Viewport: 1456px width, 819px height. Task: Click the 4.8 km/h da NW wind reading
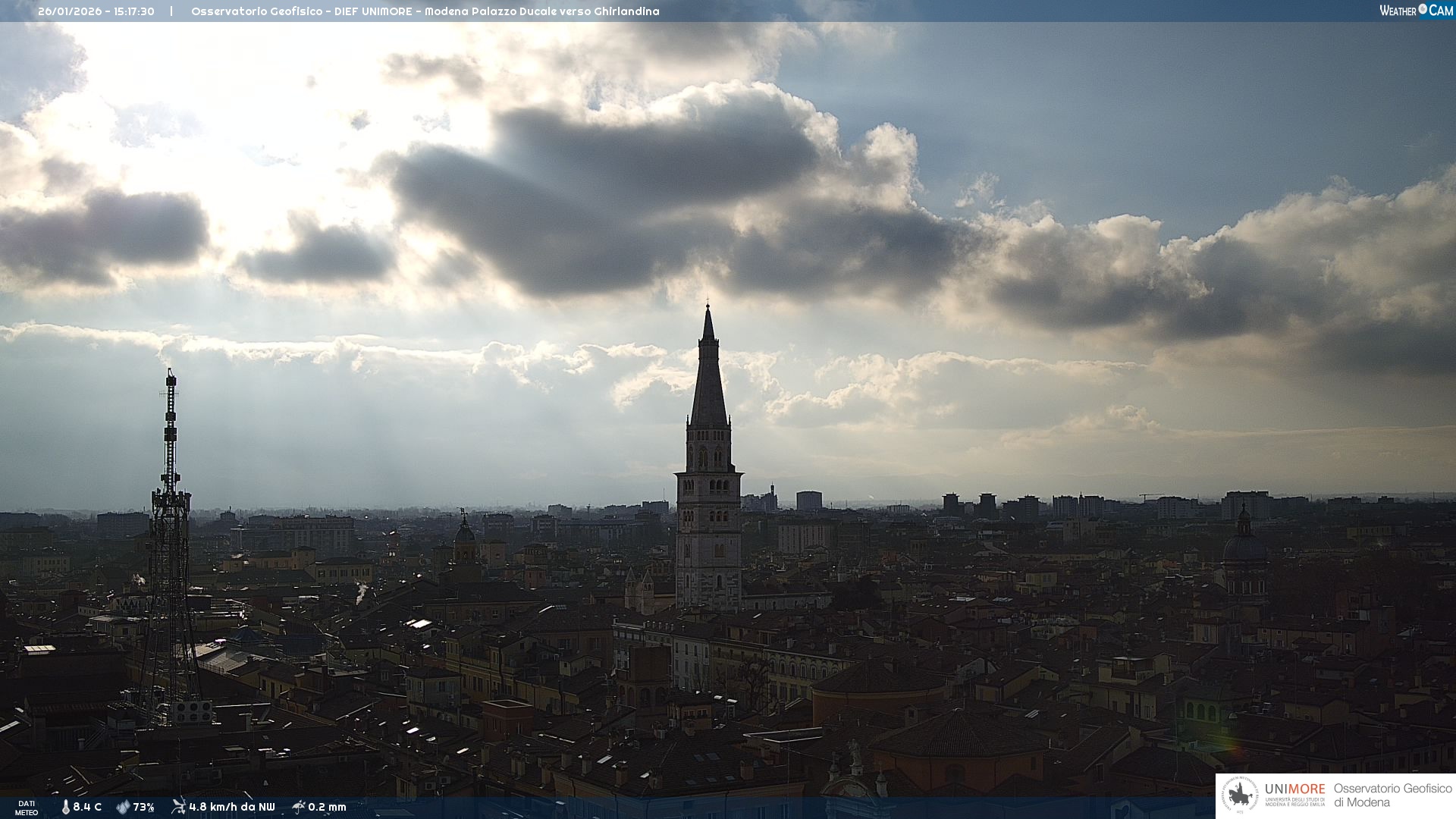point(232,807)
